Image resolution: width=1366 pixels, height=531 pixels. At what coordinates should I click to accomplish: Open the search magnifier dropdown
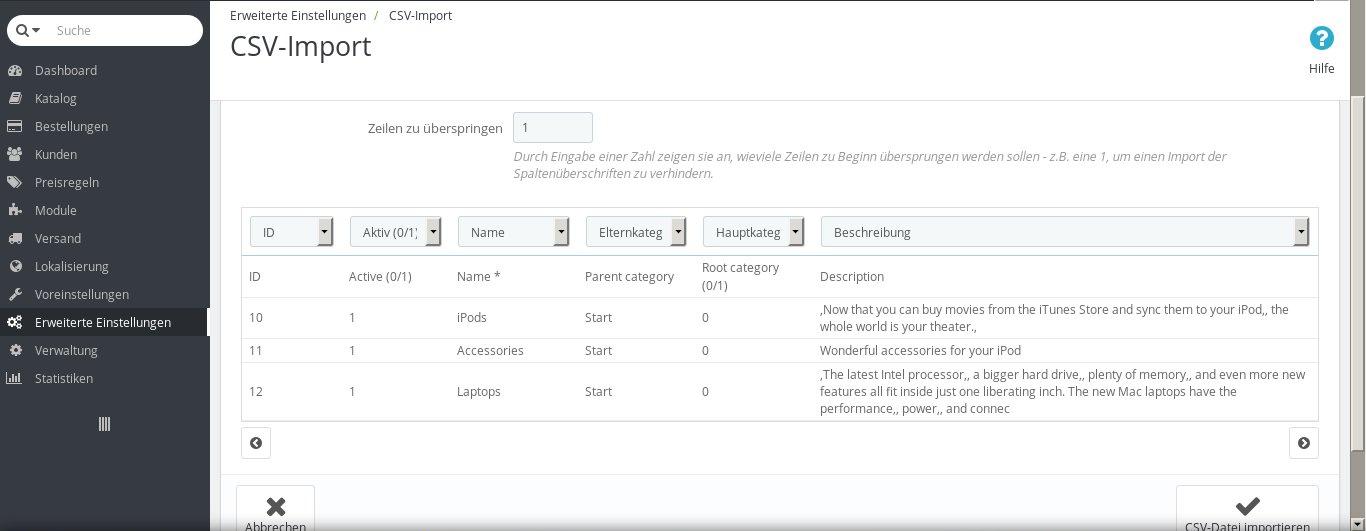pyautogui.click(x=28, y=31)
